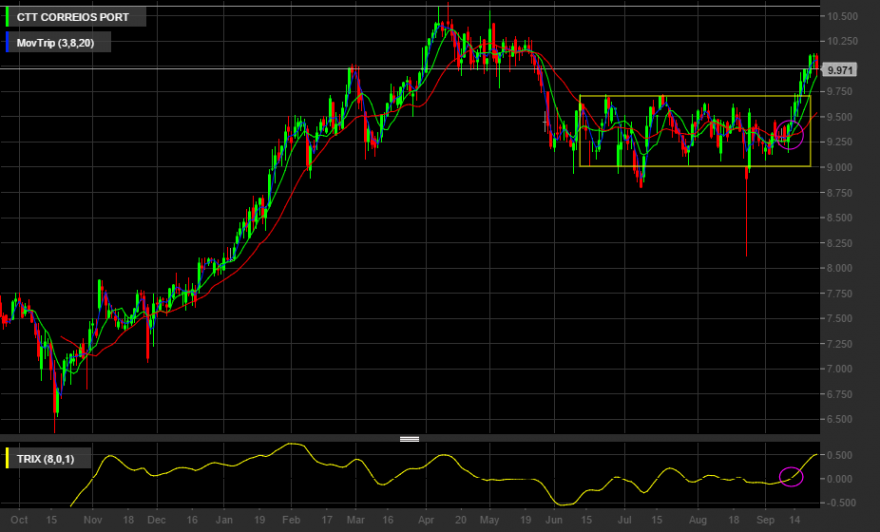
Task: Click the green color bar beside CTT CORREIOS PORT
Action: coord(7,17)
